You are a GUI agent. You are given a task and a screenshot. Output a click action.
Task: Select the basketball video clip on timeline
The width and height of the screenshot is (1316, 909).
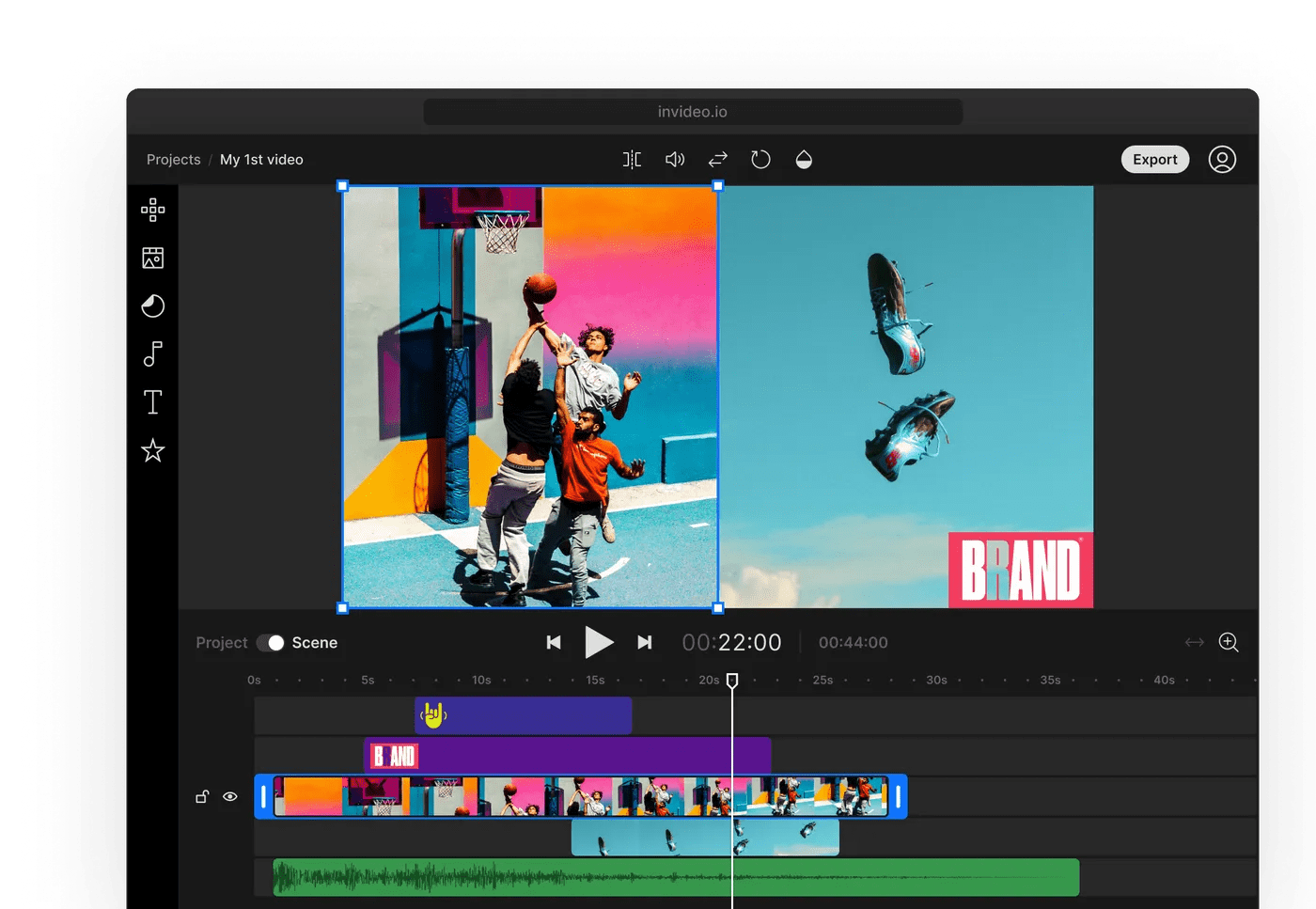click(581, 797)
